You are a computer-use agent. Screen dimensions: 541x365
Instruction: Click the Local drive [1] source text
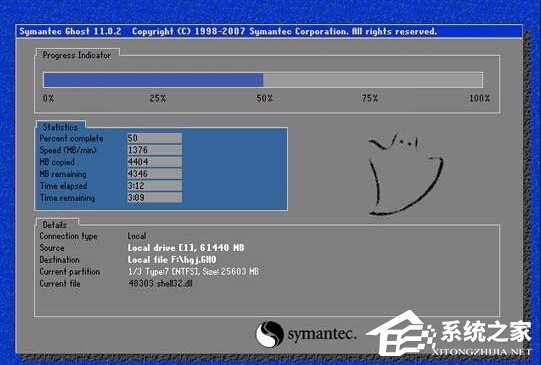pos(186,248)
